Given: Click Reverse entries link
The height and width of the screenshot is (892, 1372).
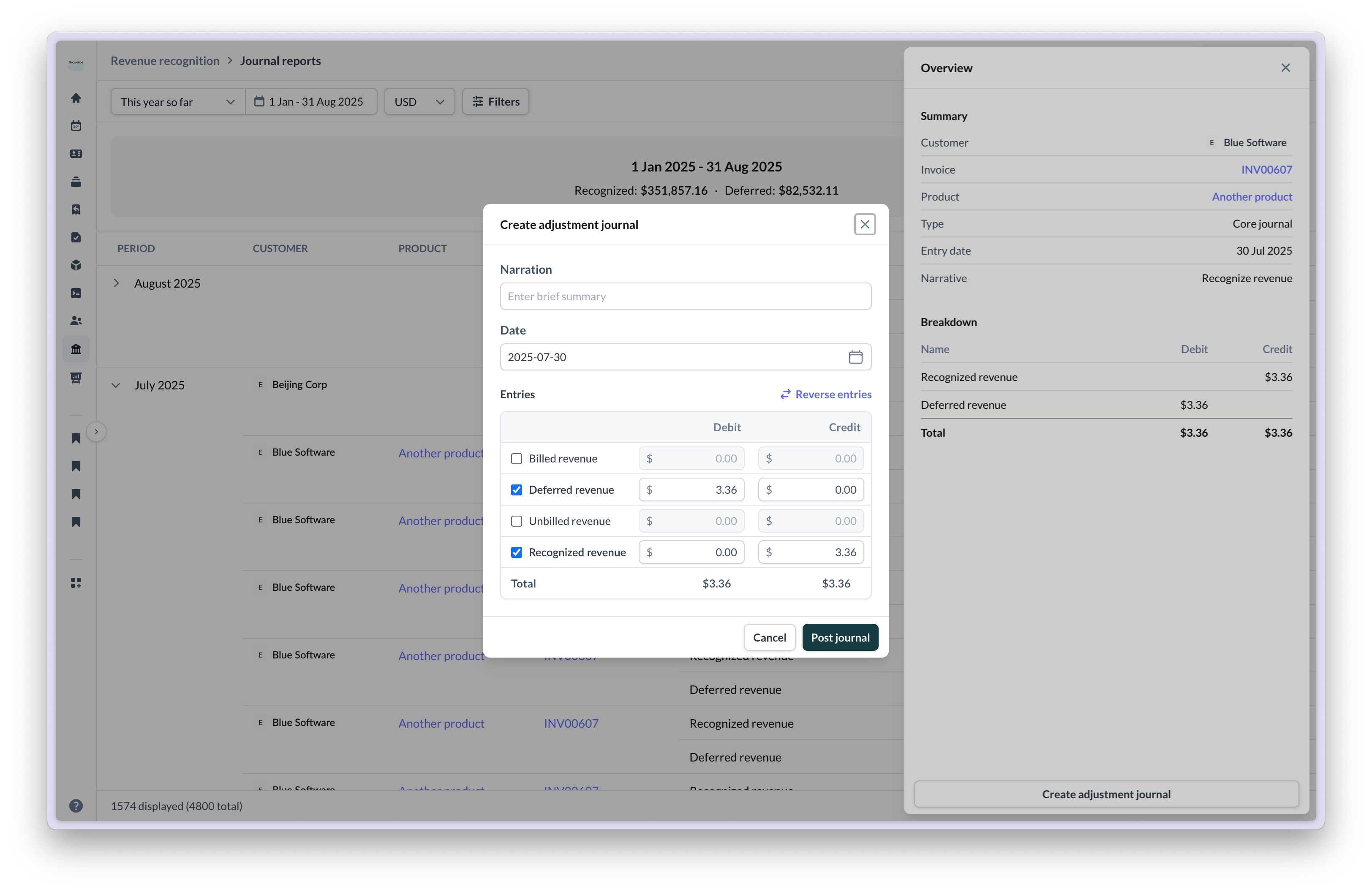Looking at the screenshot, I should (825, 394).
